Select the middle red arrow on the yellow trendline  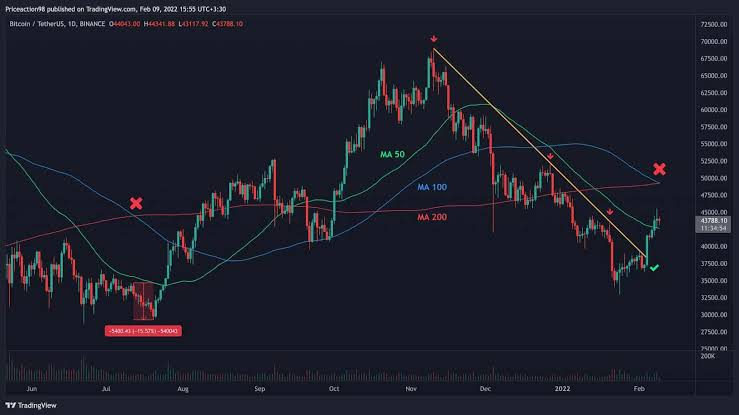550,156
